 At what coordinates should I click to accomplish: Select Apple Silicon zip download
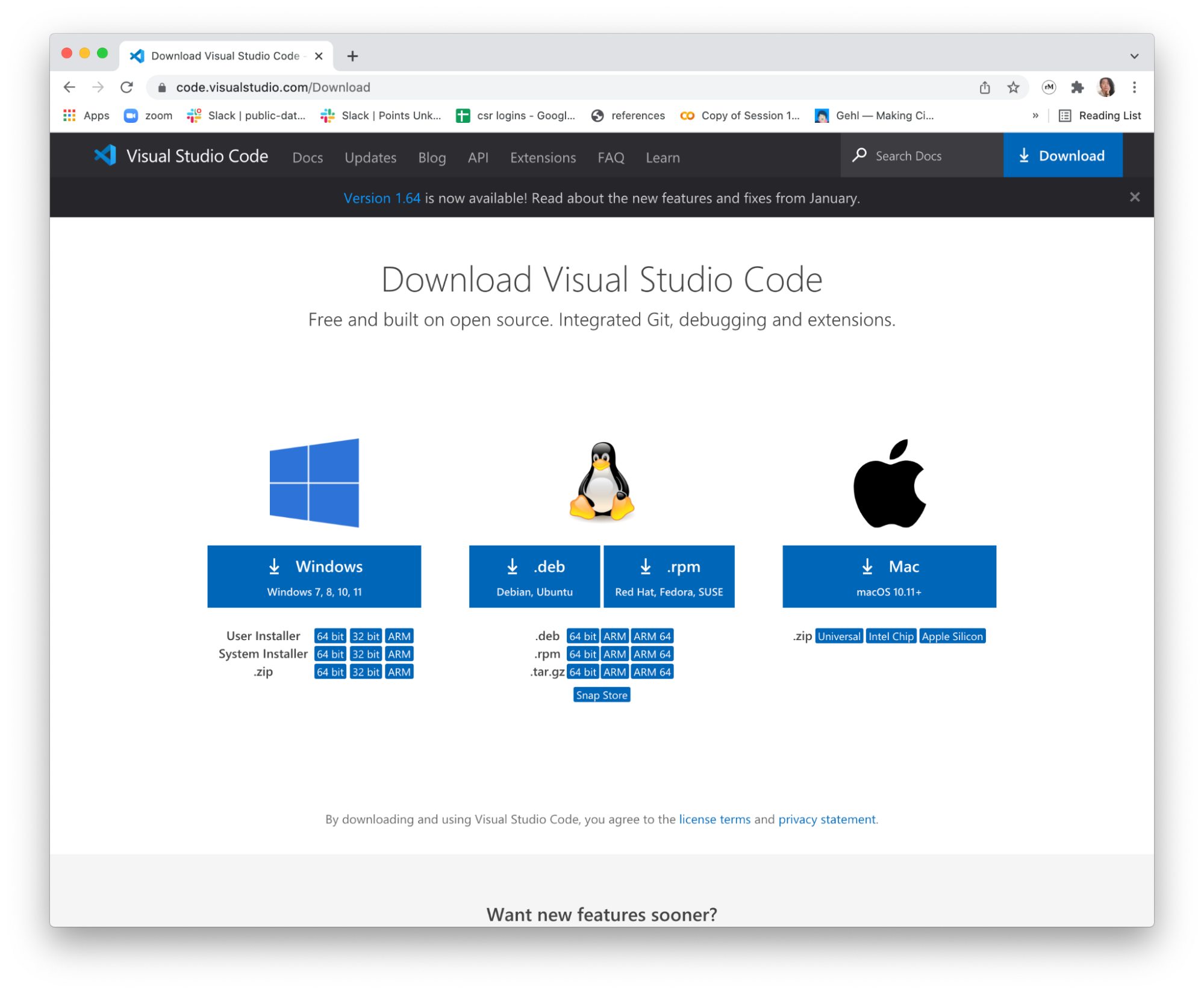point(952,636)
